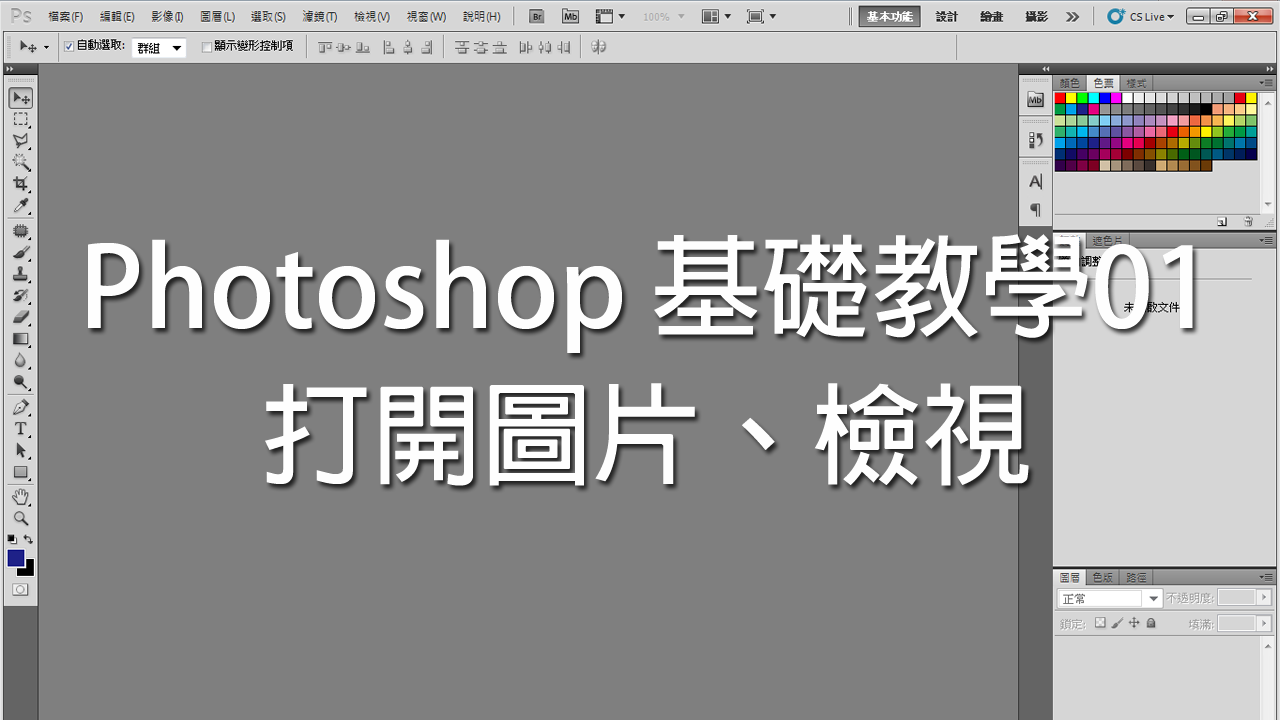Select the Crop tool
Viewport: 1280px width, 720px height.
click(x=21, y=184)
